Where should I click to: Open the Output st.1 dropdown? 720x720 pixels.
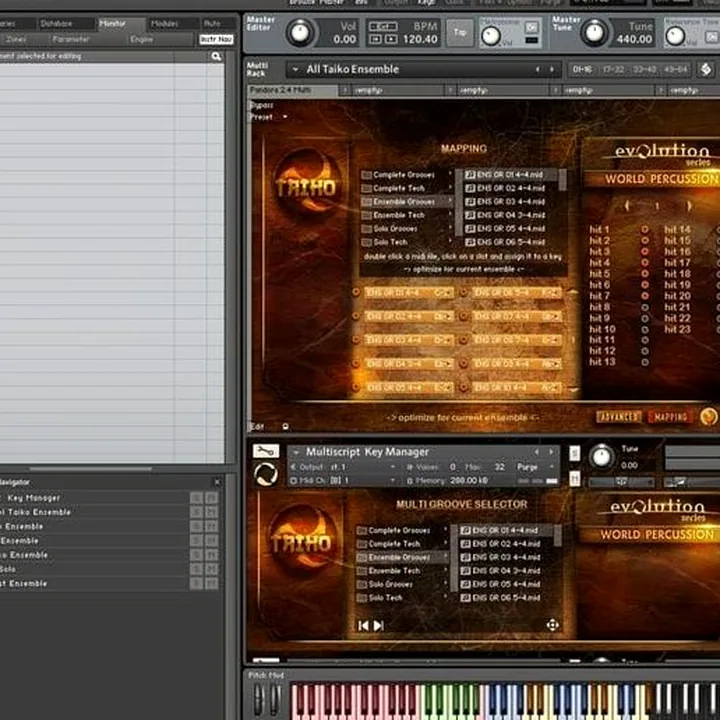tap(393, 467)
